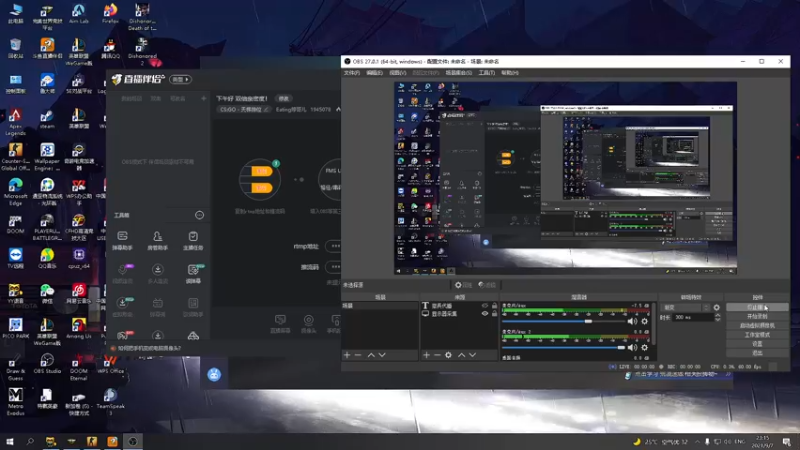Screen dimensions: 800x450
Task: Click the 300 ms transition duration field
Action: 693,317
